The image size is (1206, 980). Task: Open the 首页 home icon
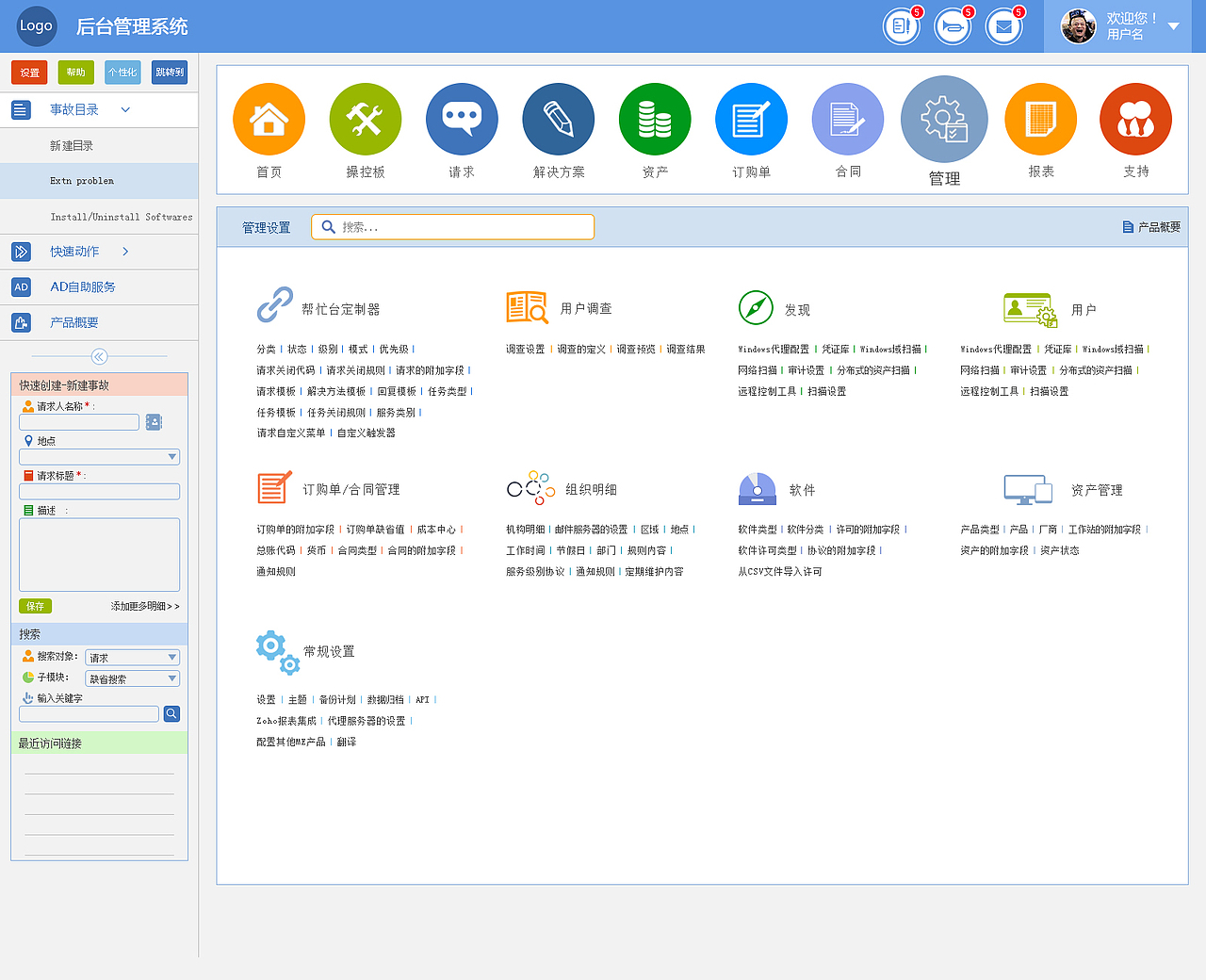269,119
